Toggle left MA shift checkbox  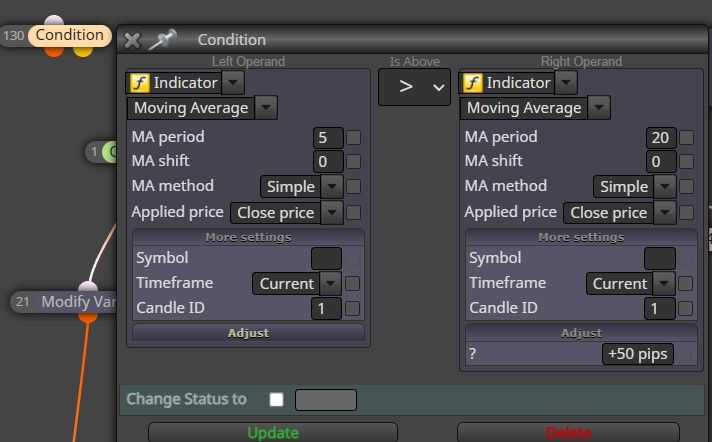(354, 162)
